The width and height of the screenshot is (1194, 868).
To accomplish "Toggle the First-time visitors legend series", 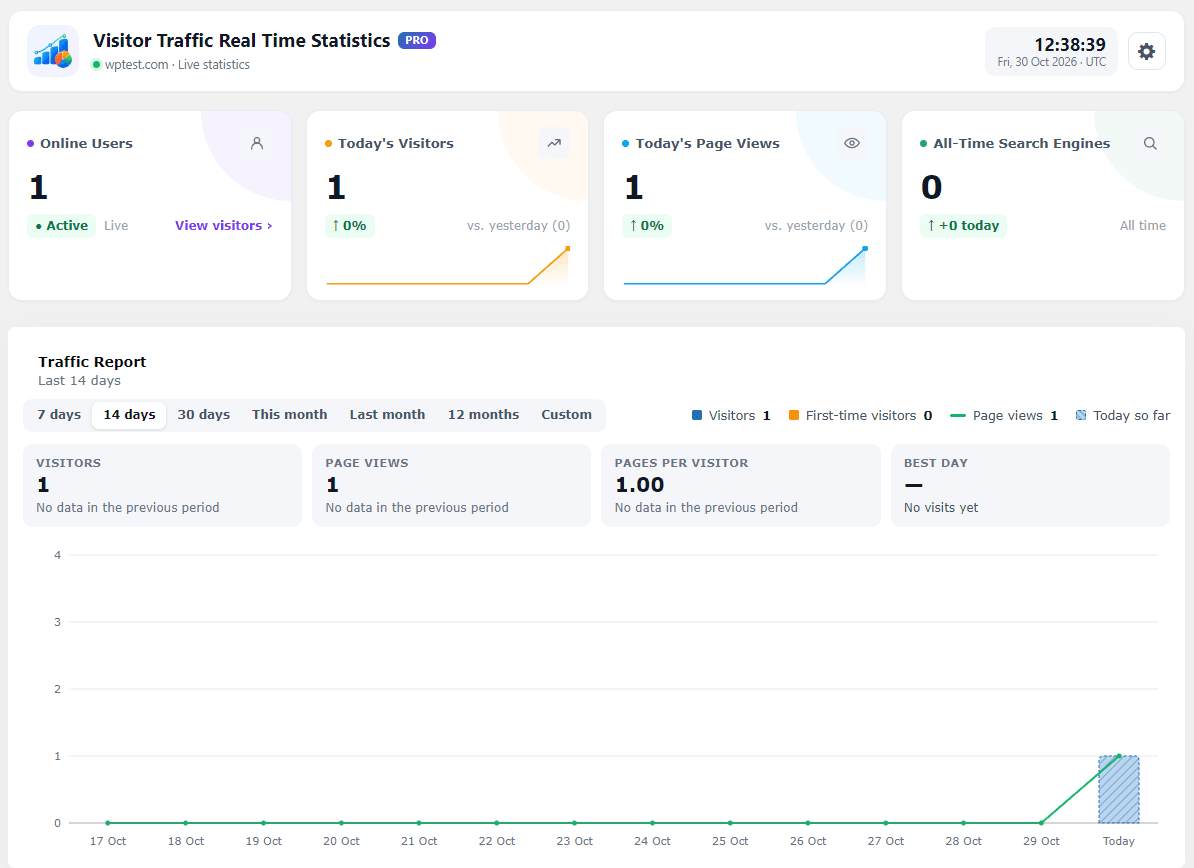I will pyautogui.click(x=860, y=415).
